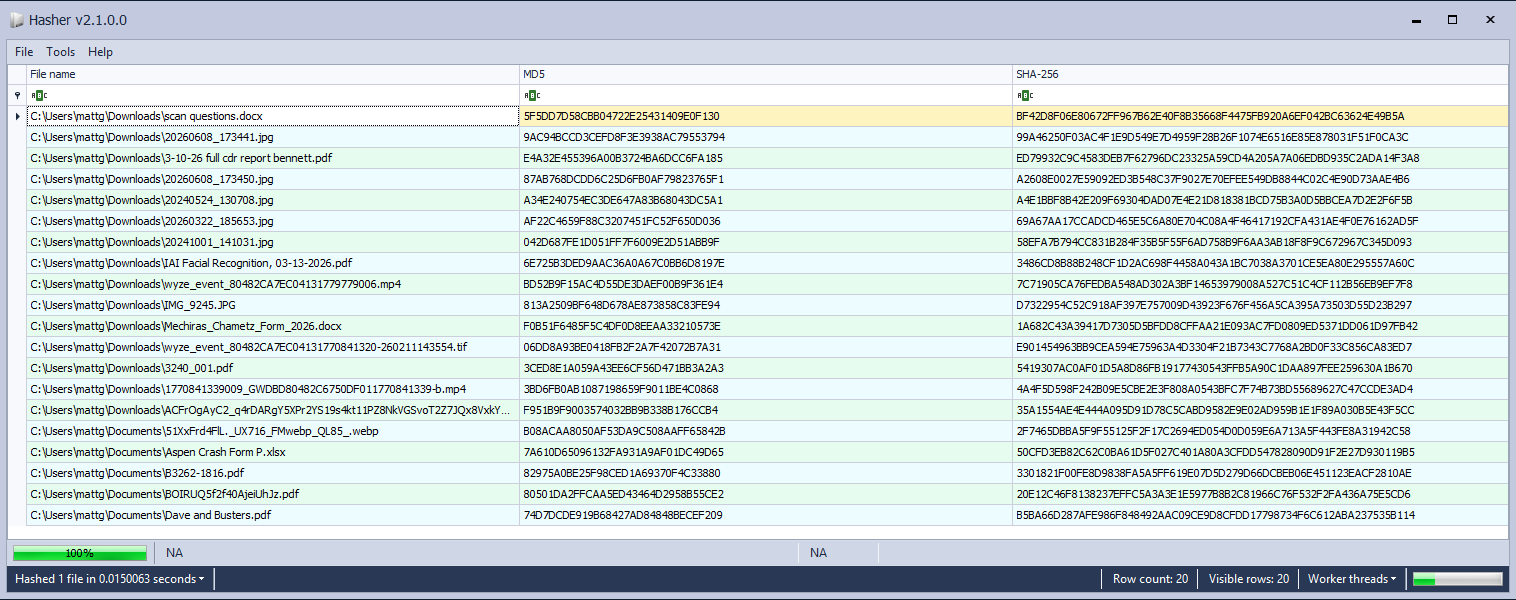Select "3-10-26 full cdr report bennett.pdf" file cell

coord(273,159)
